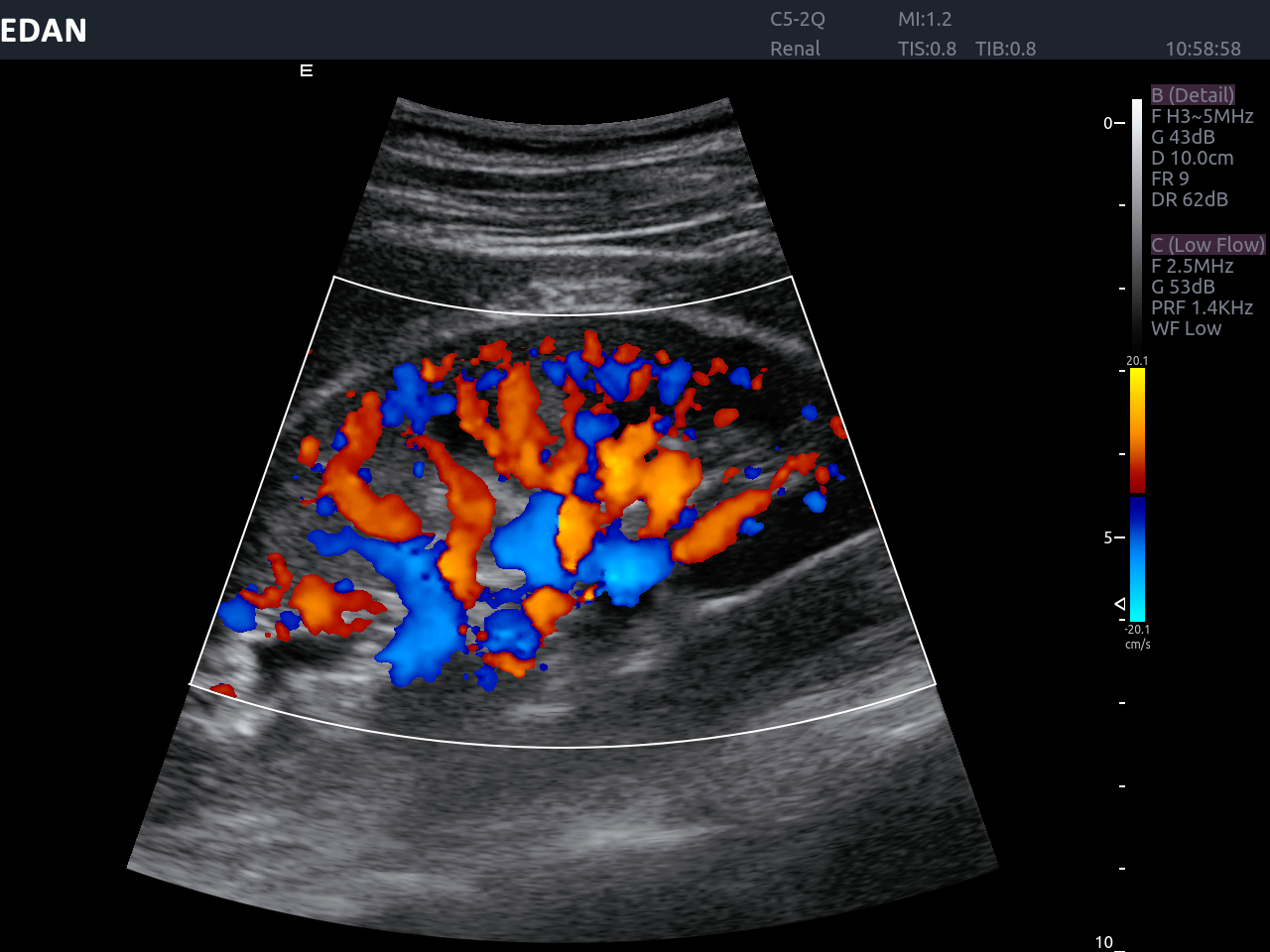Open the F H3~5MHz frequency selector
The image size is (1270, 952).
pyautogui.click(x=1203, y=115)
